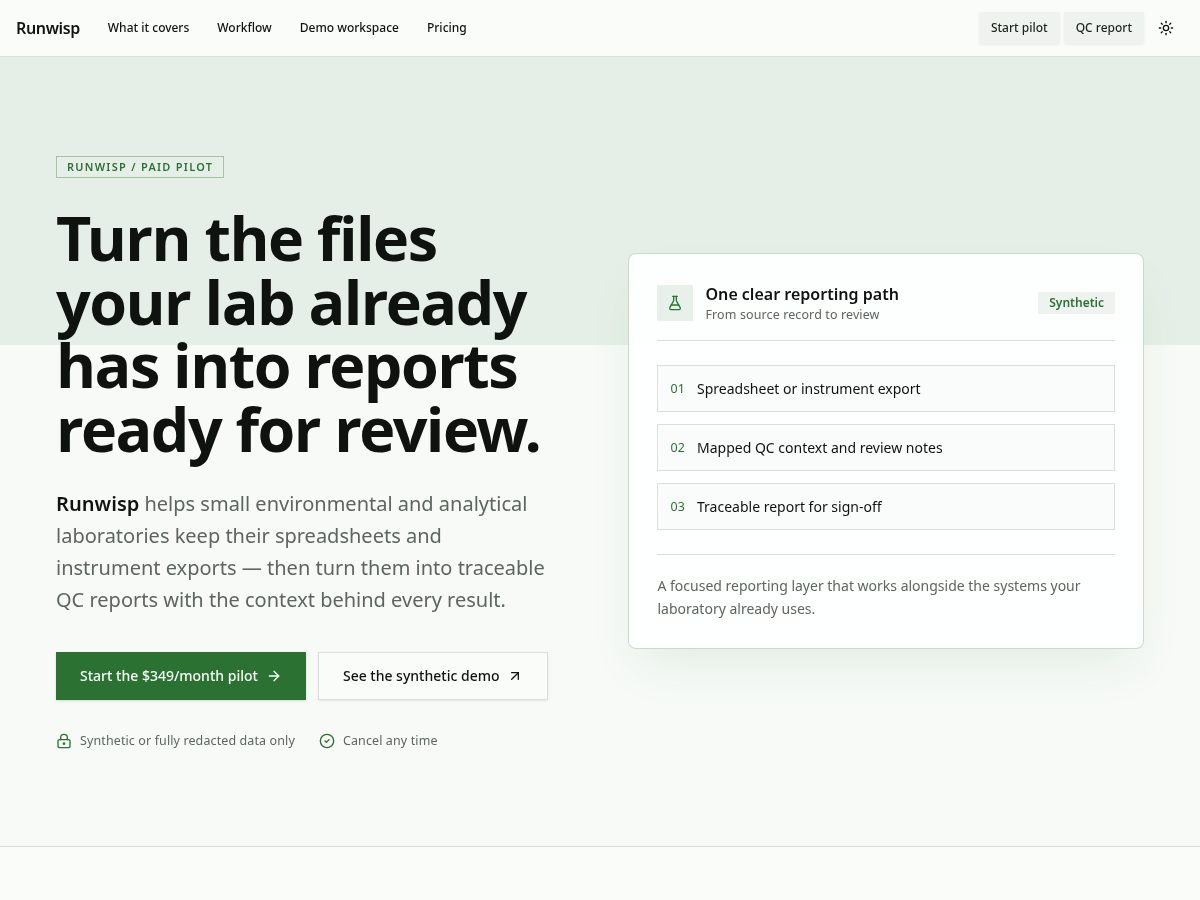1200x900 pixels.
Task: Start the $349/month pilot
Action: pos(181,676)
